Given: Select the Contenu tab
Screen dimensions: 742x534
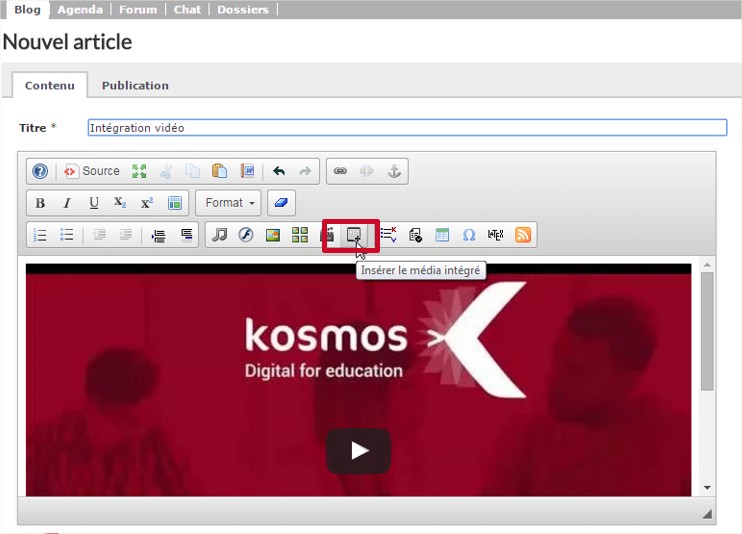Looking at the screenshot, I should [x=50, y=86].
